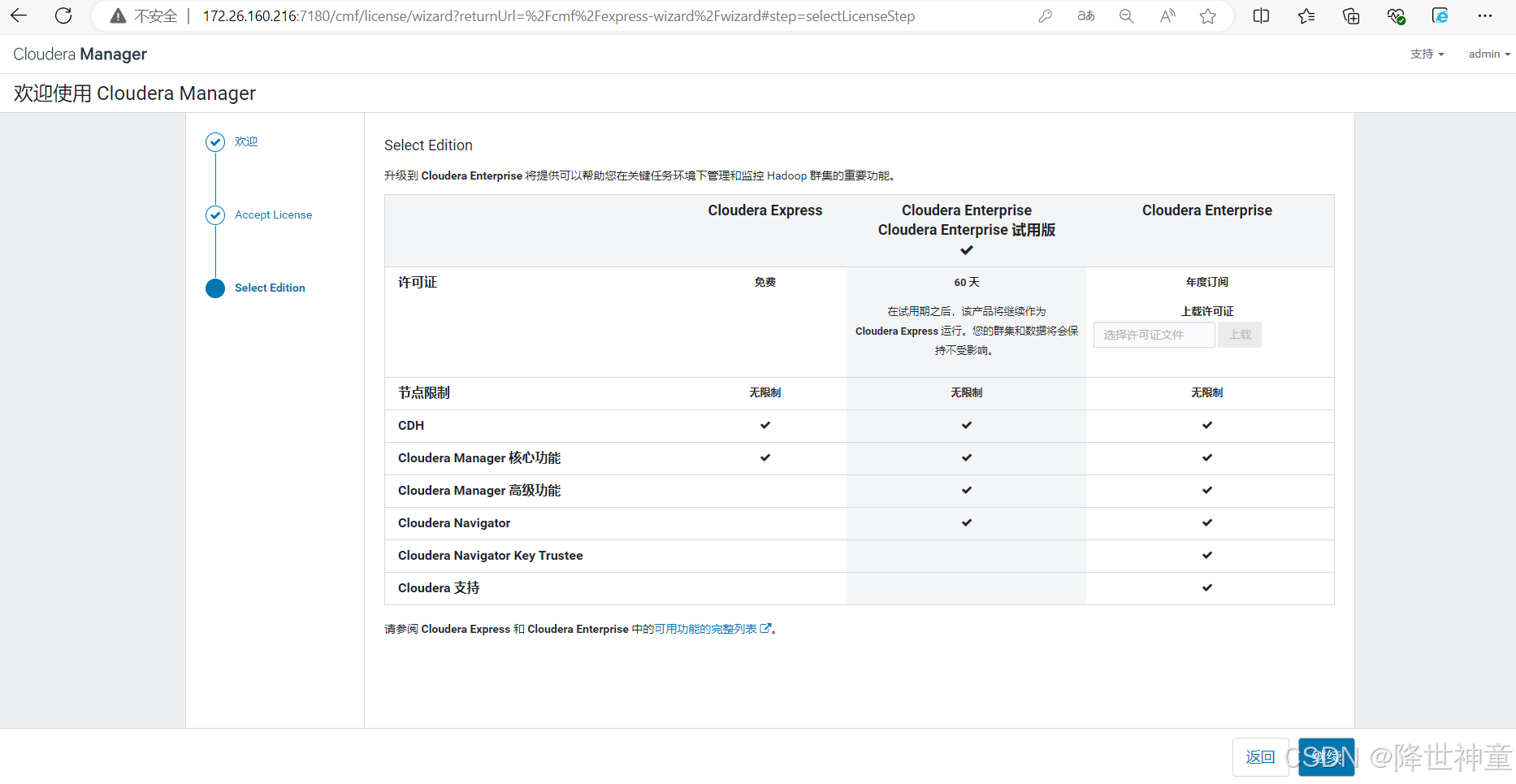Click the 免费 license cell

[764, 282]
